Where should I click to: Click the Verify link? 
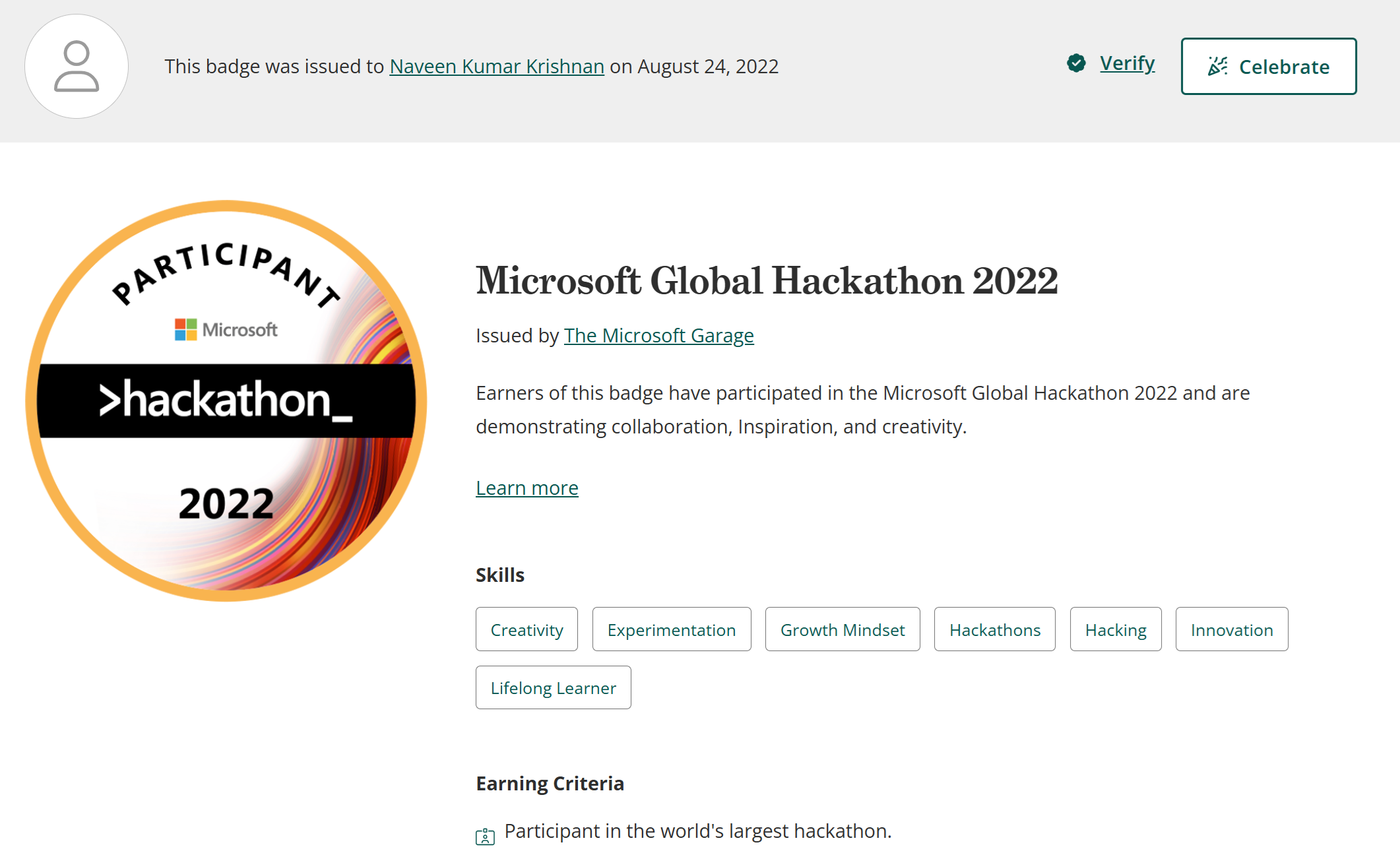click(x=1127, y=63)
